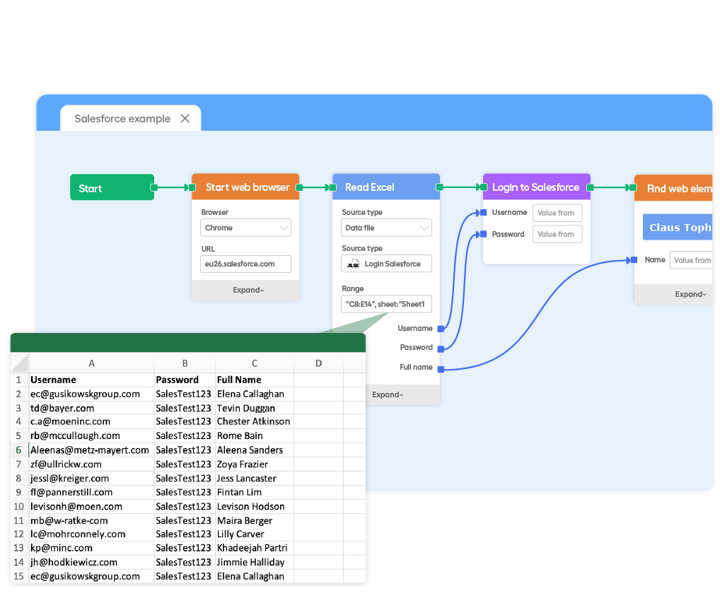Click cell jessl@kreiger.com
Viewport: 720px width, 603px height.
pyautogui.click(x=91, y=479)
